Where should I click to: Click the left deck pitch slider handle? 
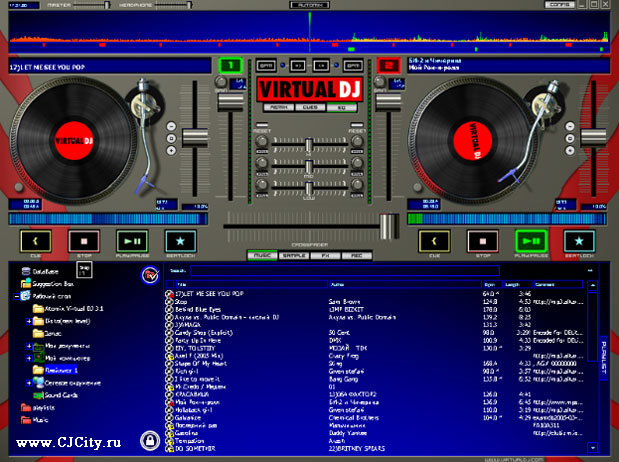coord(195,138)
